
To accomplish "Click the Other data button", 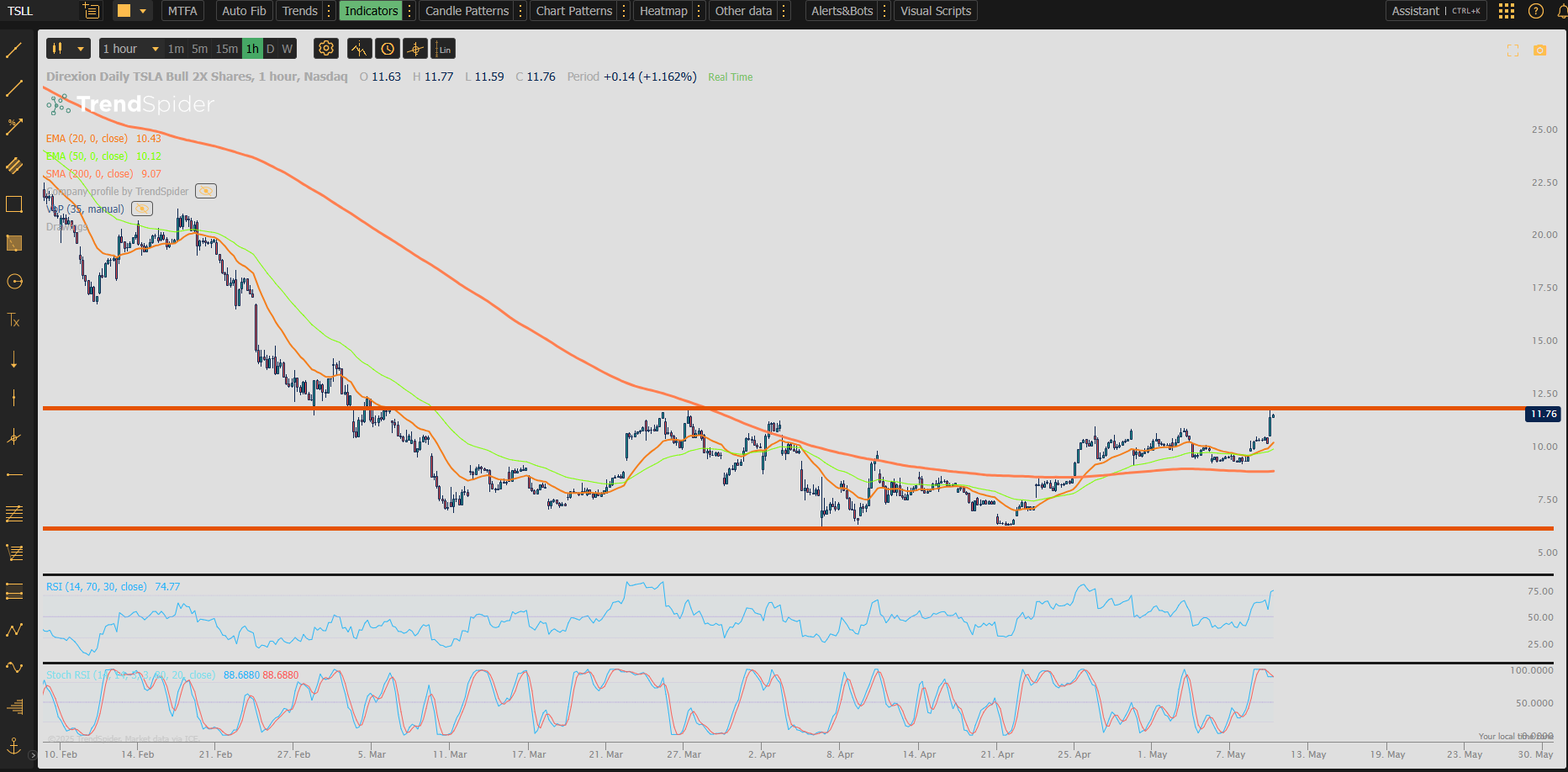I will click(x=743, y=11).
